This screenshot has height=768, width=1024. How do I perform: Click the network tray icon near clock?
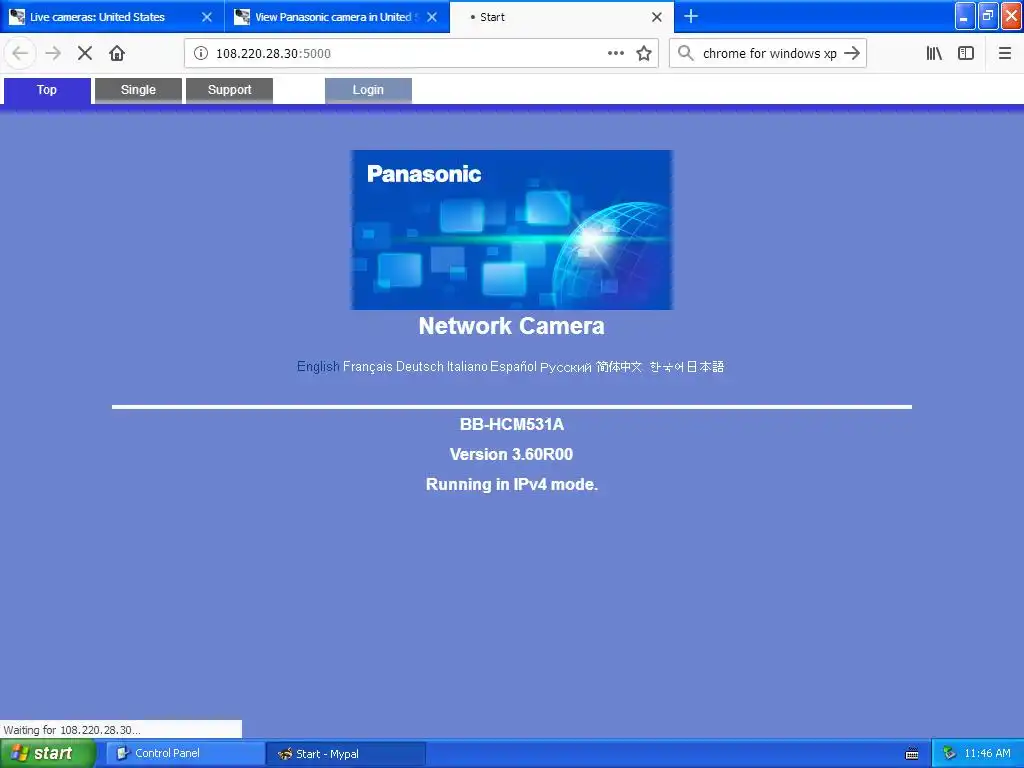tap(950, 754)
